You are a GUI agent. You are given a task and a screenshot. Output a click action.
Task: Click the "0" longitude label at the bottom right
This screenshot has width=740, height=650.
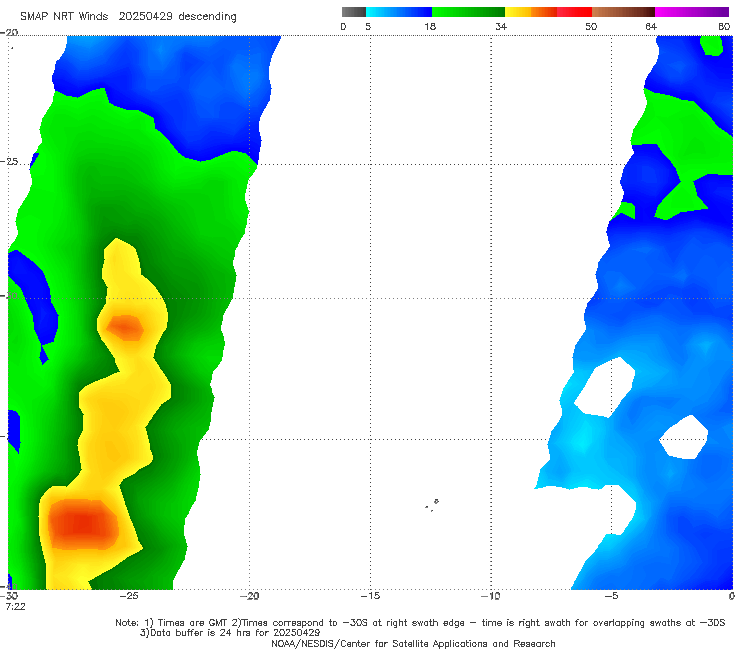[x=732, y=596]
